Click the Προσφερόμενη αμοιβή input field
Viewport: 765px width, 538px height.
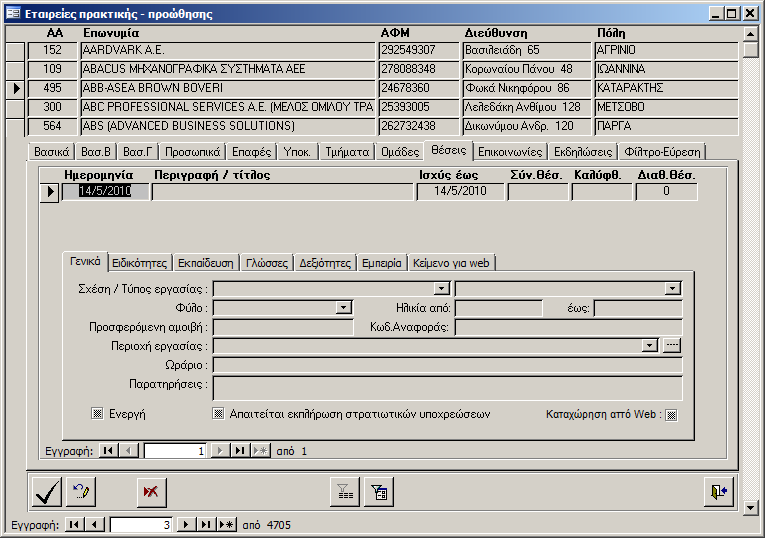[283, 326]
